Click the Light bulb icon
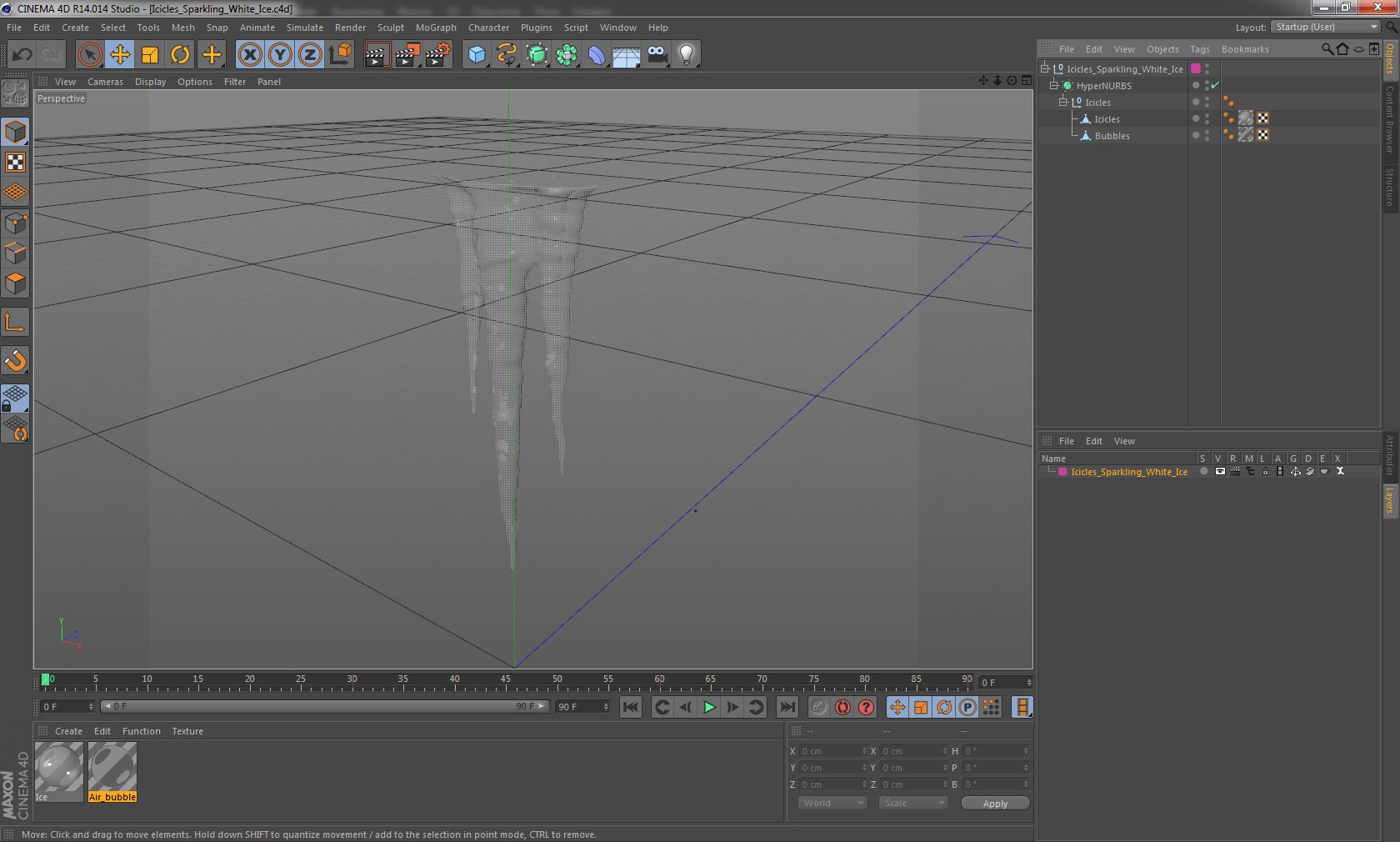Screen dimensions: 1400x842 click(x=686, y=55)
